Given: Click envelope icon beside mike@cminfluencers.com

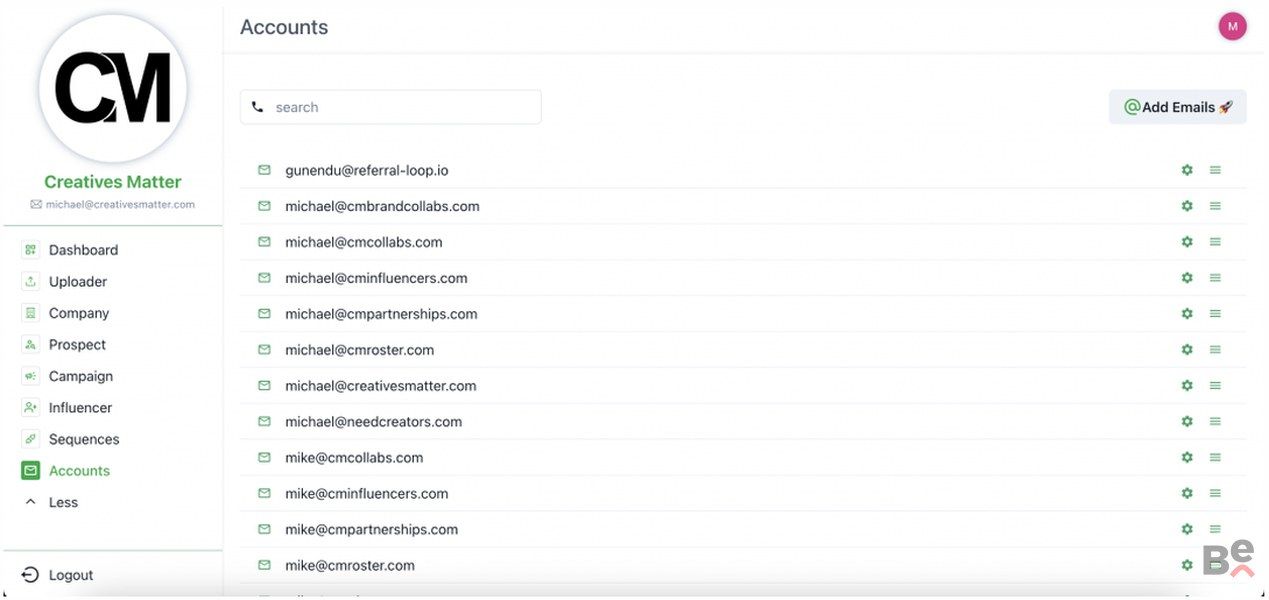Looking at the screenshot, I should pyautogui.click(x=264, y=493).
